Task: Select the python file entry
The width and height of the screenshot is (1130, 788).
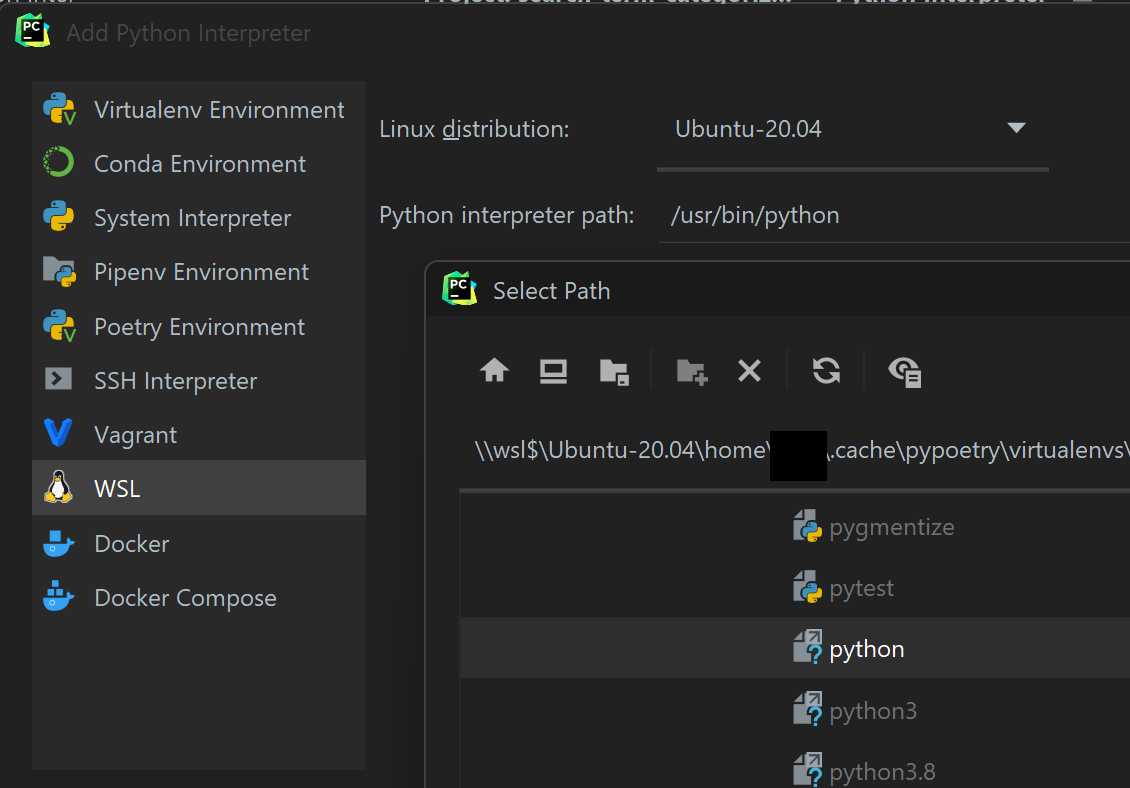Action: click(795, 648)
